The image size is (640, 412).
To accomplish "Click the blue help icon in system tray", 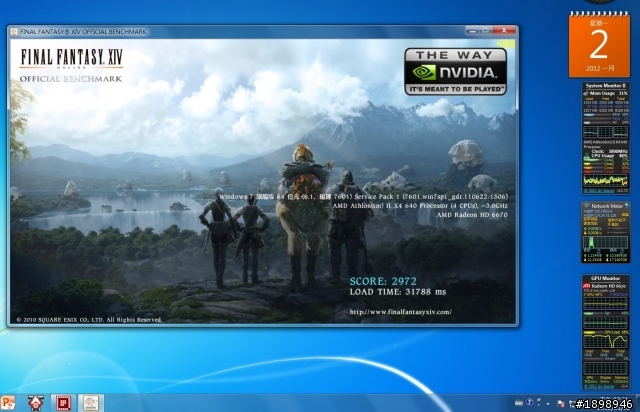I will [x=529, y=403].
